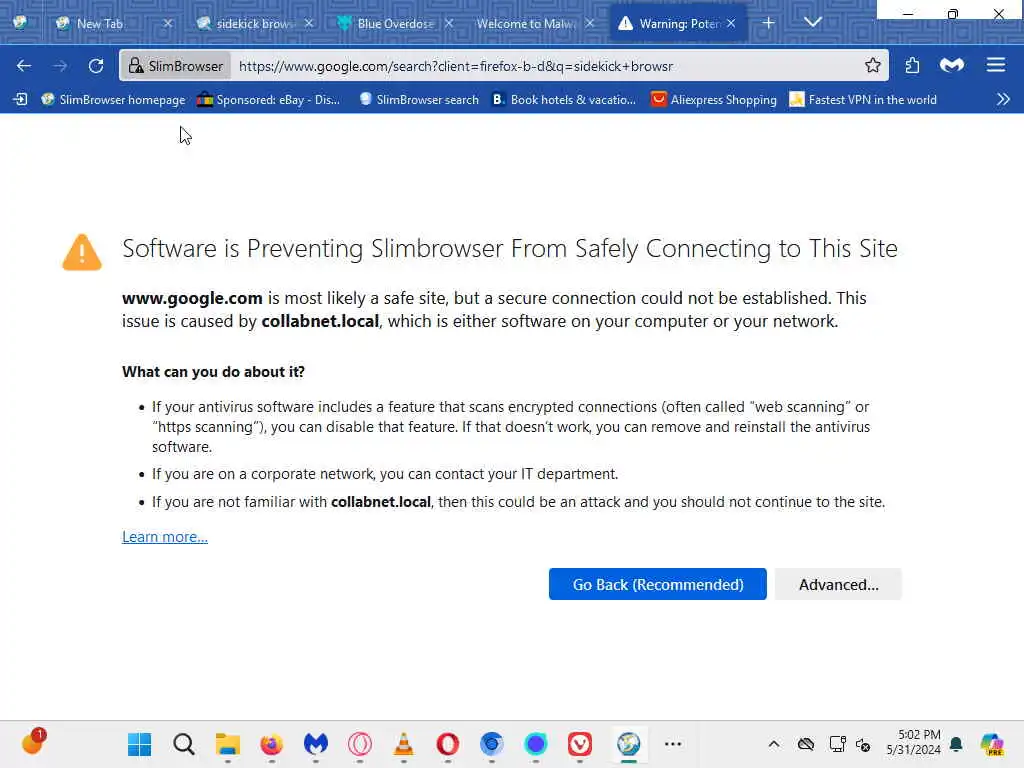The width and height of the screenshot is (1024, 768).
Task: Open Aliexpress Shopping bookmark
Action: point(714,99)
